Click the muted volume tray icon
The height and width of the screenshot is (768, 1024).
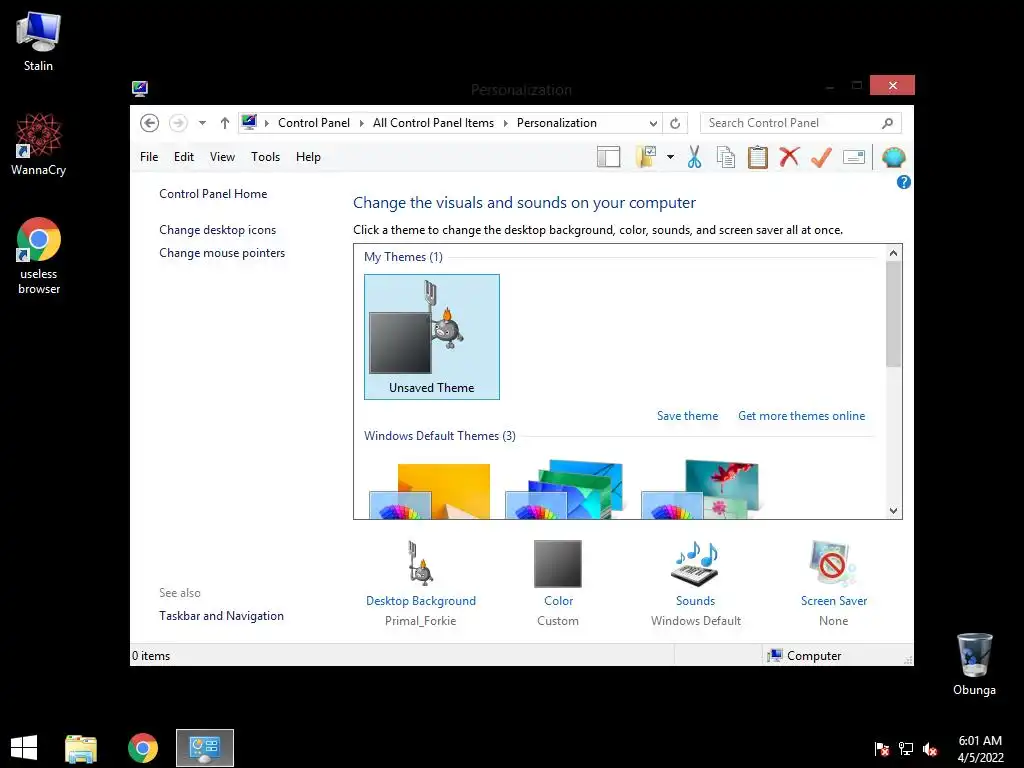click(x=930, y=748)
